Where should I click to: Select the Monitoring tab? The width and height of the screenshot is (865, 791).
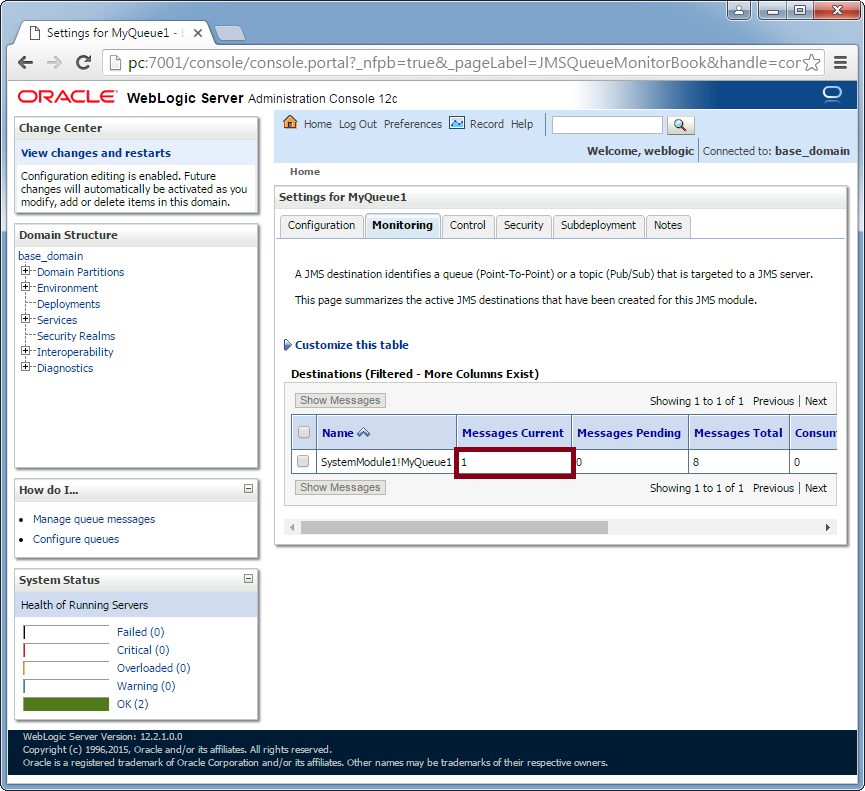point(402,226)
